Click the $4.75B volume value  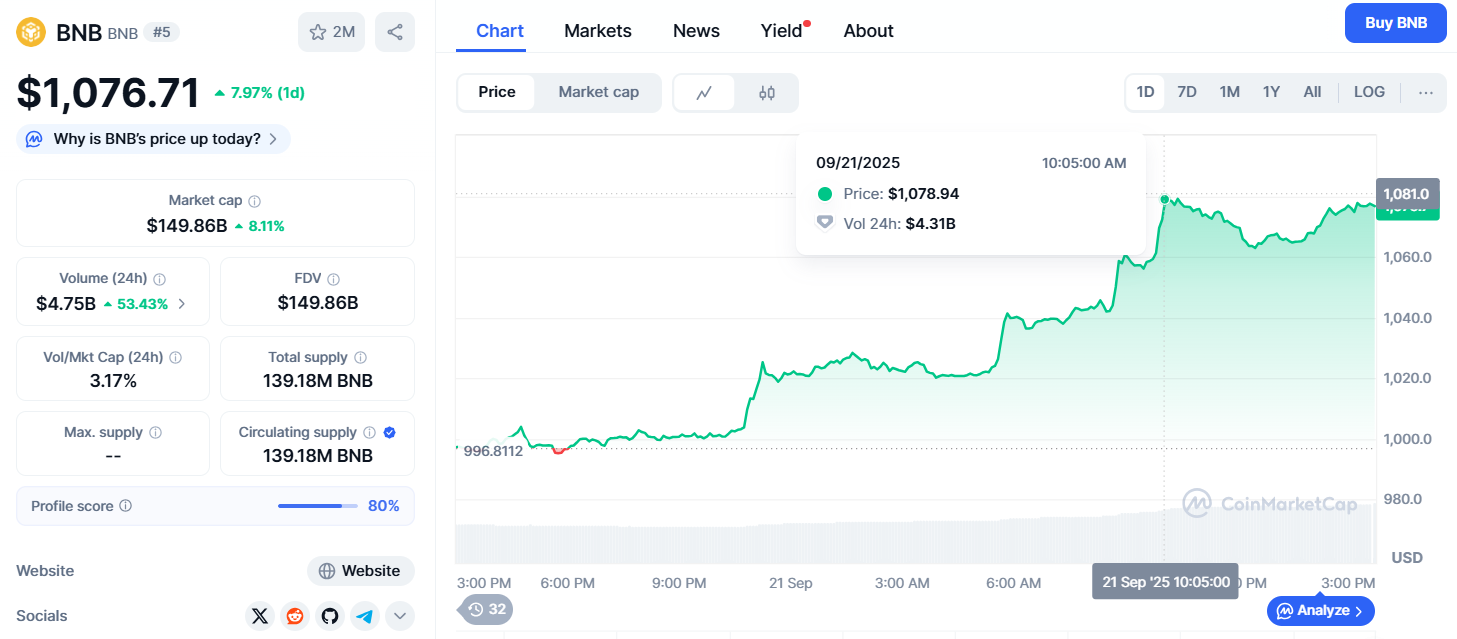[66, 304]
